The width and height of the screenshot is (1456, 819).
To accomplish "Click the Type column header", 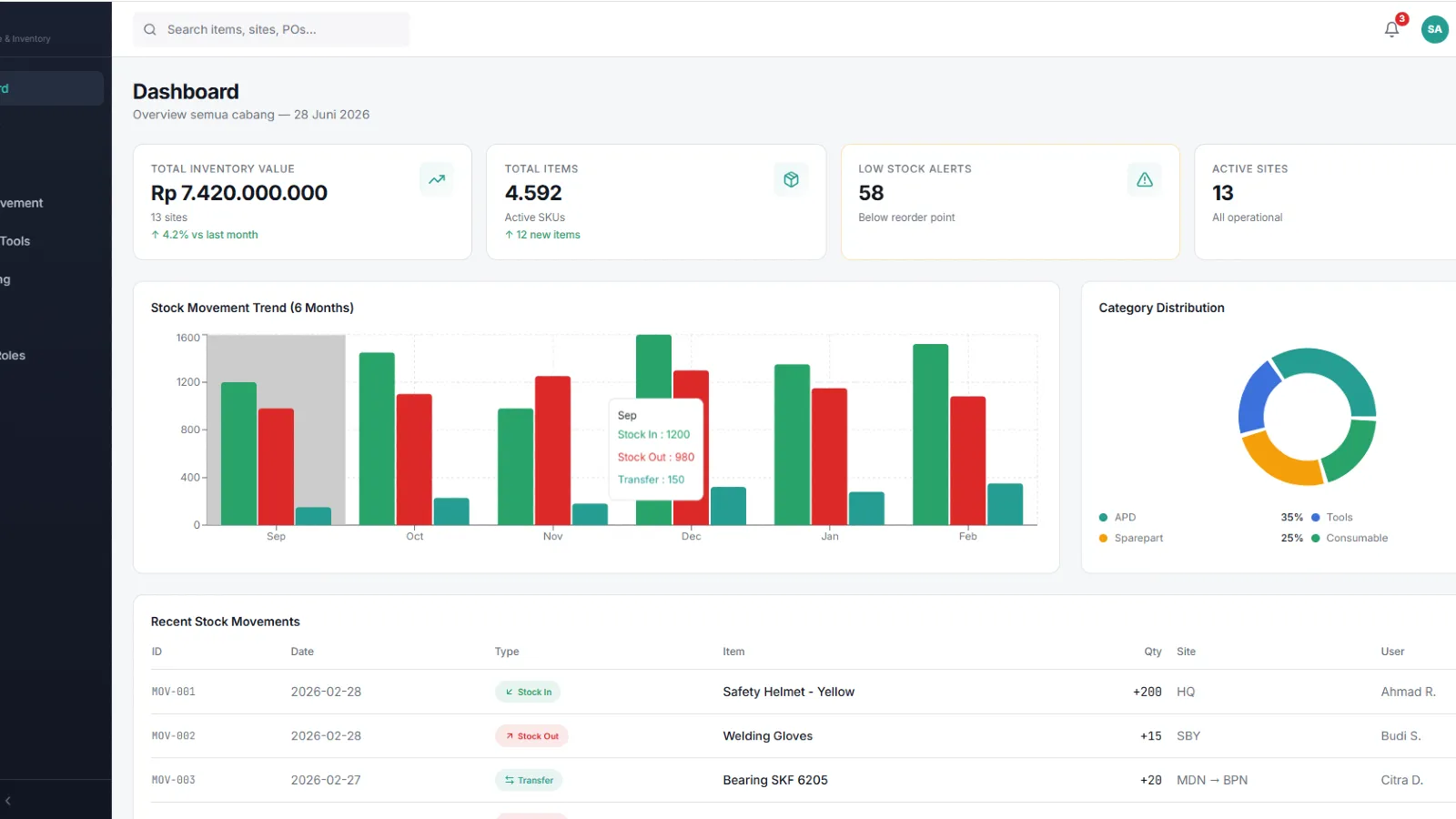I will (x=507, y=652).
